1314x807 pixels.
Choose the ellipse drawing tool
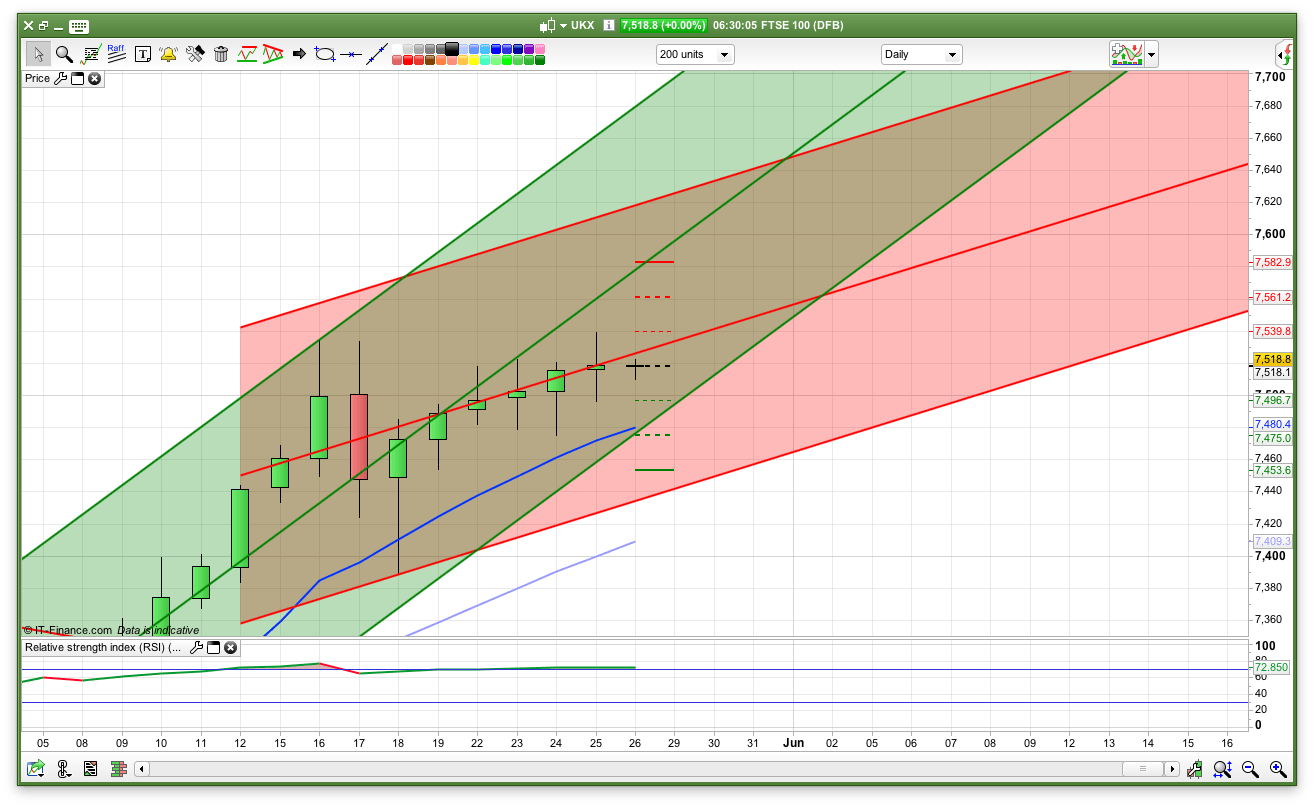point(324,54)
